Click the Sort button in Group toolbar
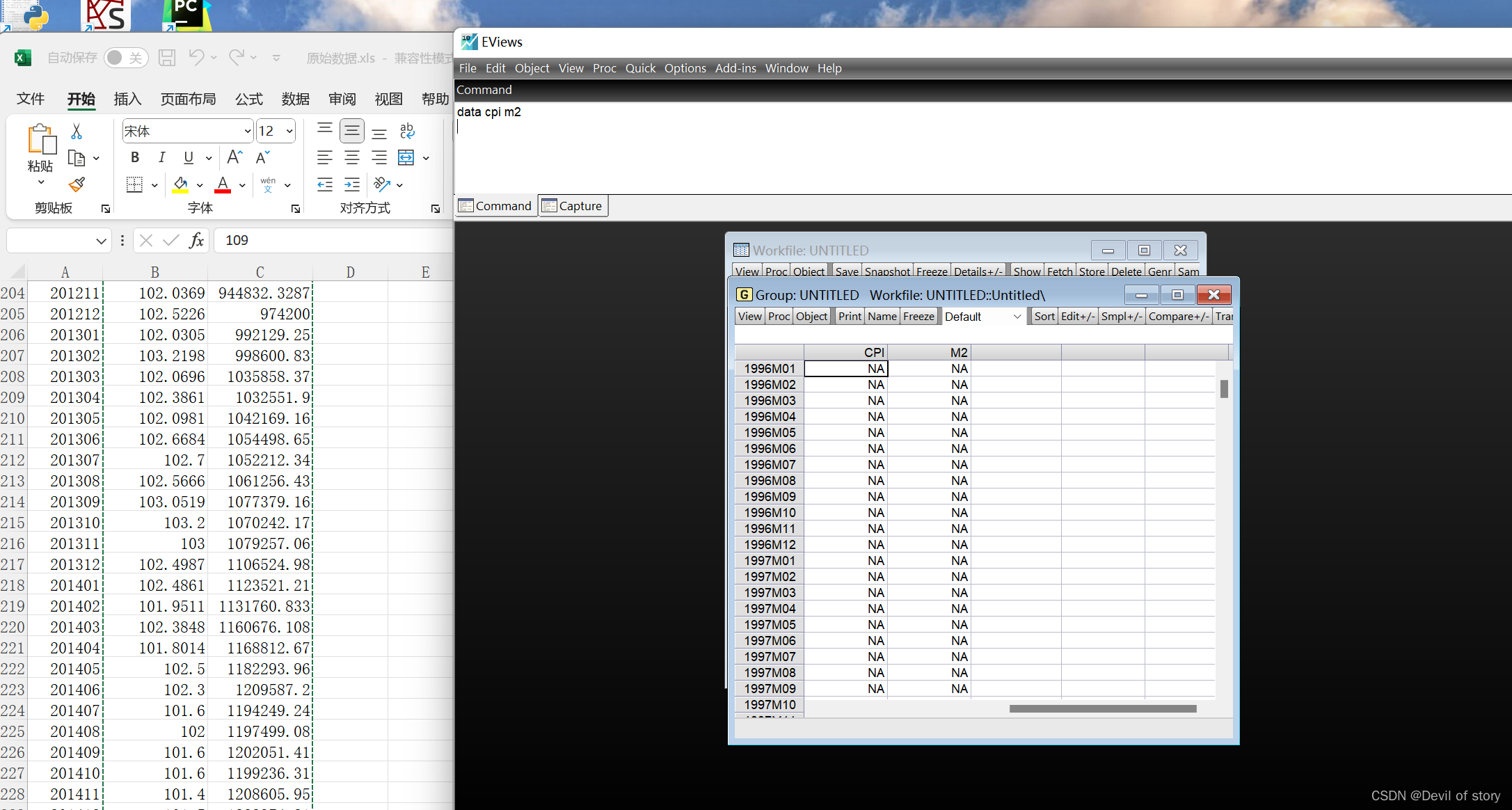 click(1044, 317)
